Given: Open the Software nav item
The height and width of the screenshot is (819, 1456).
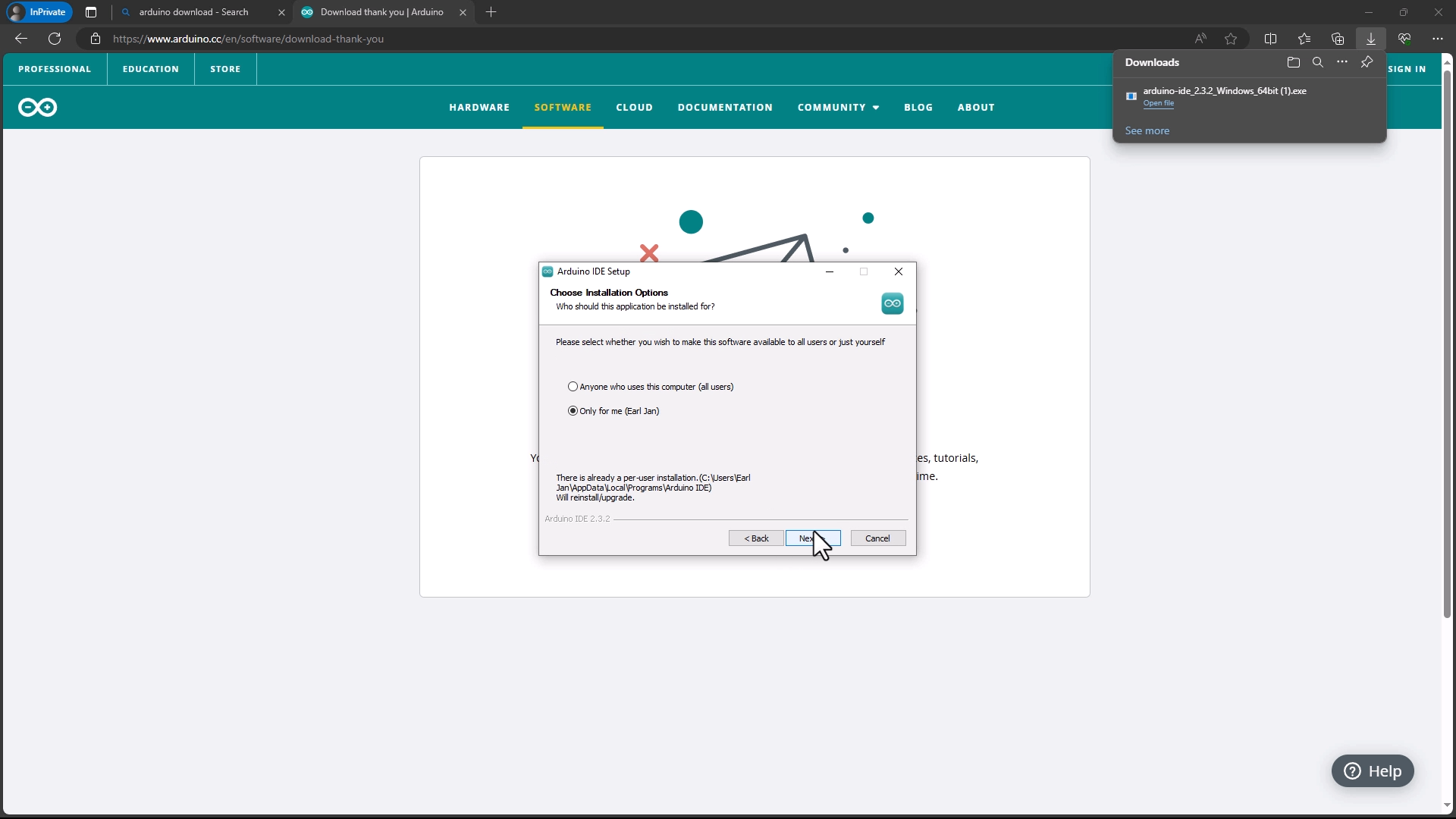Looking at the screenshot, I should pos(563,108).
